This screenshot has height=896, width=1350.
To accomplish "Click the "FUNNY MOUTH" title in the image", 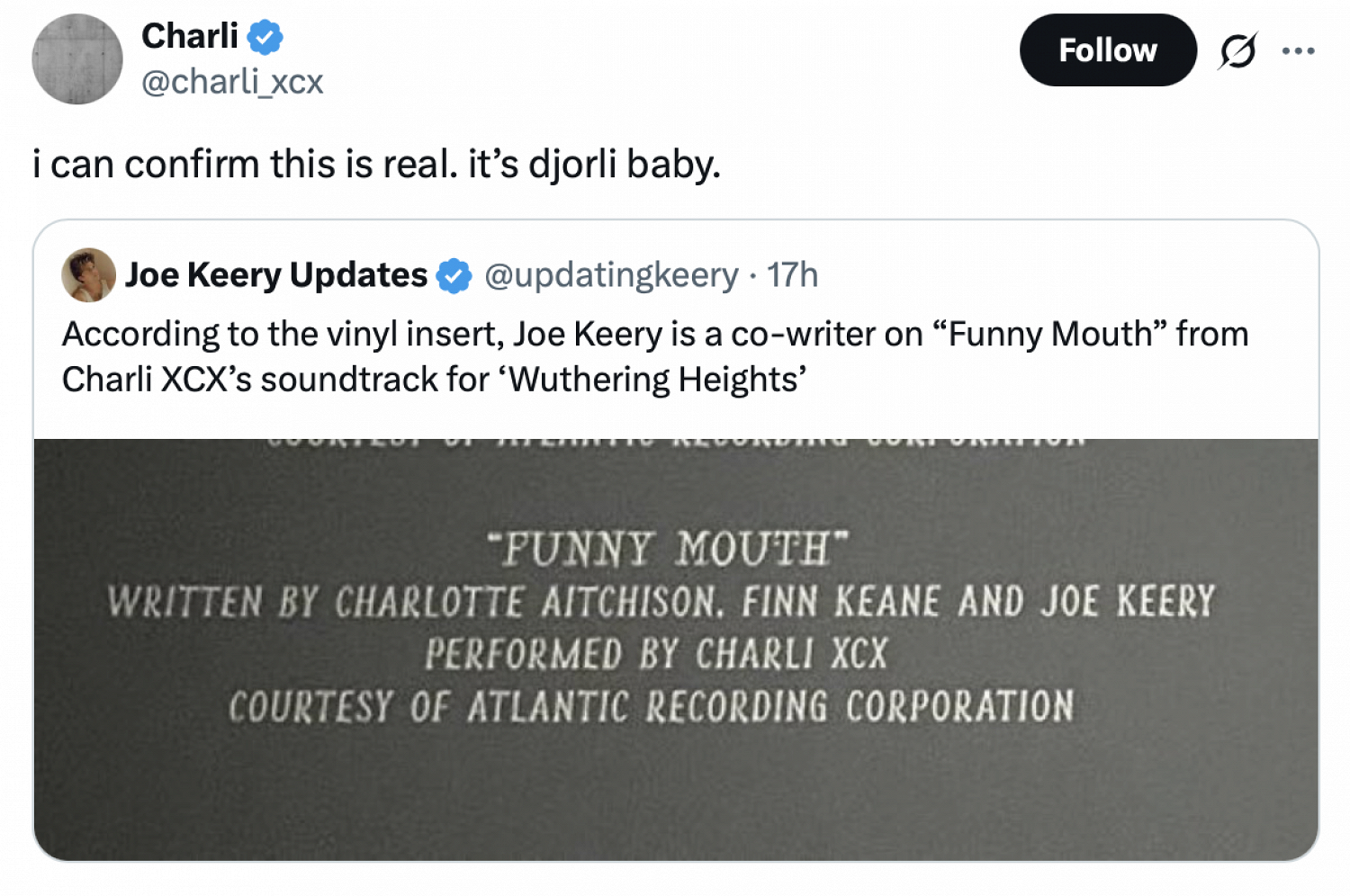I will [x=667, y=549].
